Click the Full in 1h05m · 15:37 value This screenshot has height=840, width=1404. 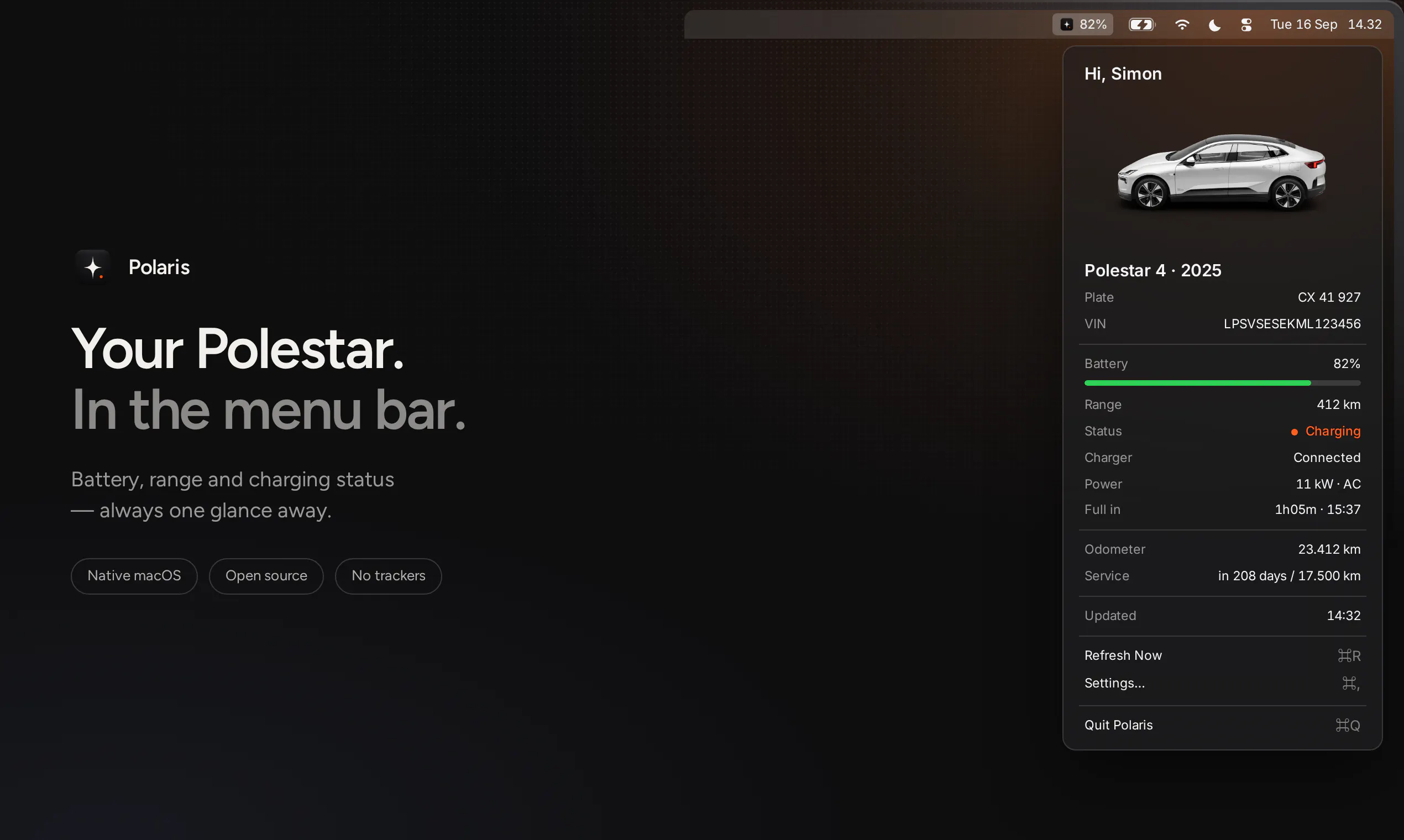pos(1317,510)
